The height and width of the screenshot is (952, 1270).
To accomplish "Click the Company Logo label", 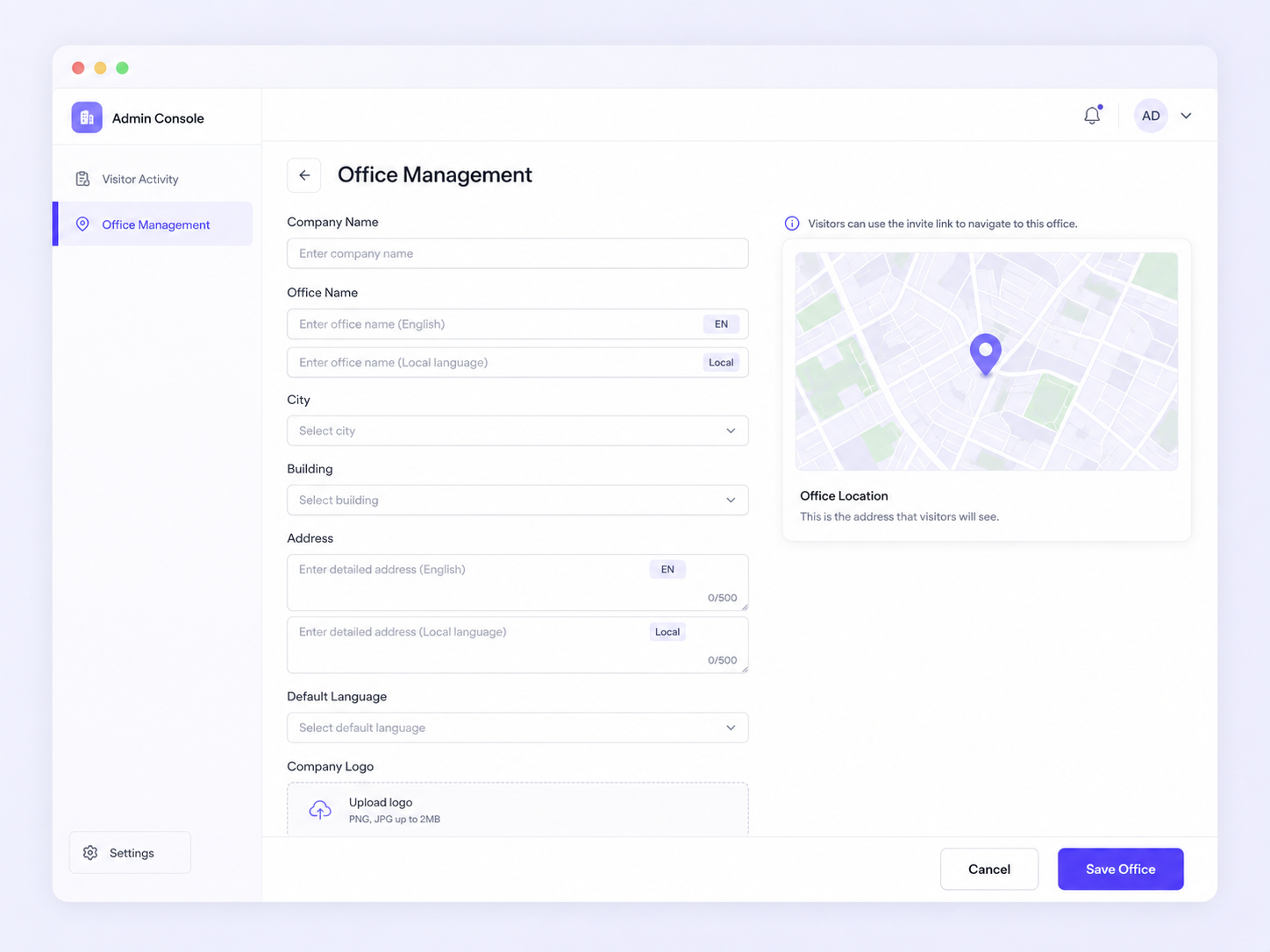I will [331, 766].
